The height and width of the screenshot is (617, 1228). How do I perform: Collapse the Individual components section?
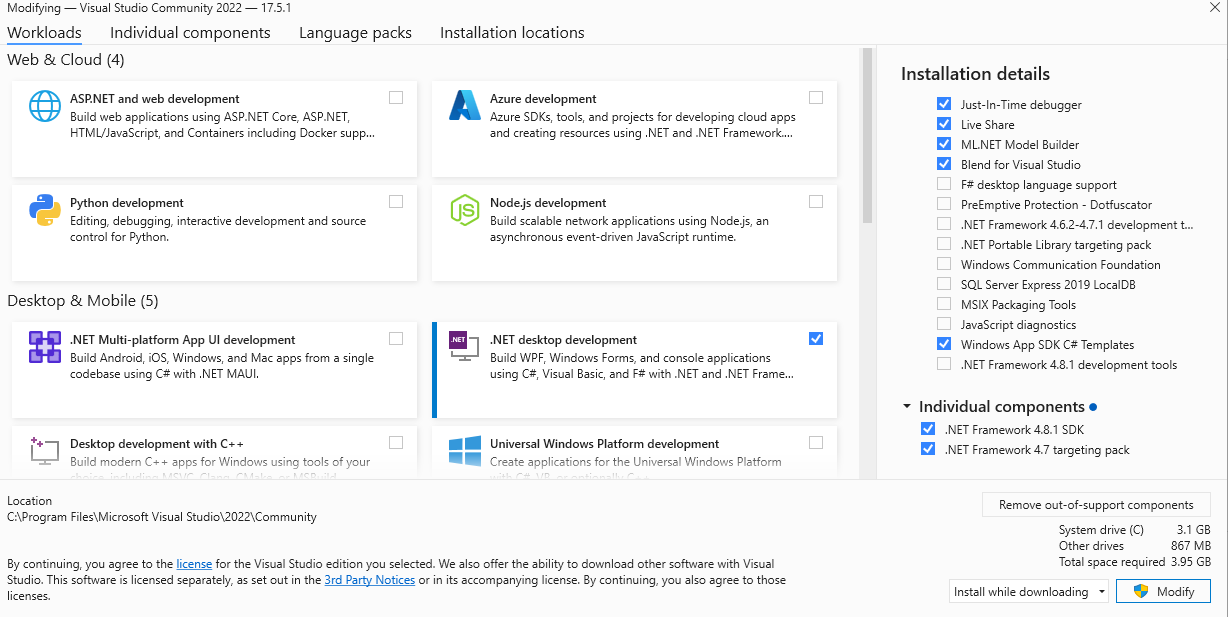tap(907, 407)
